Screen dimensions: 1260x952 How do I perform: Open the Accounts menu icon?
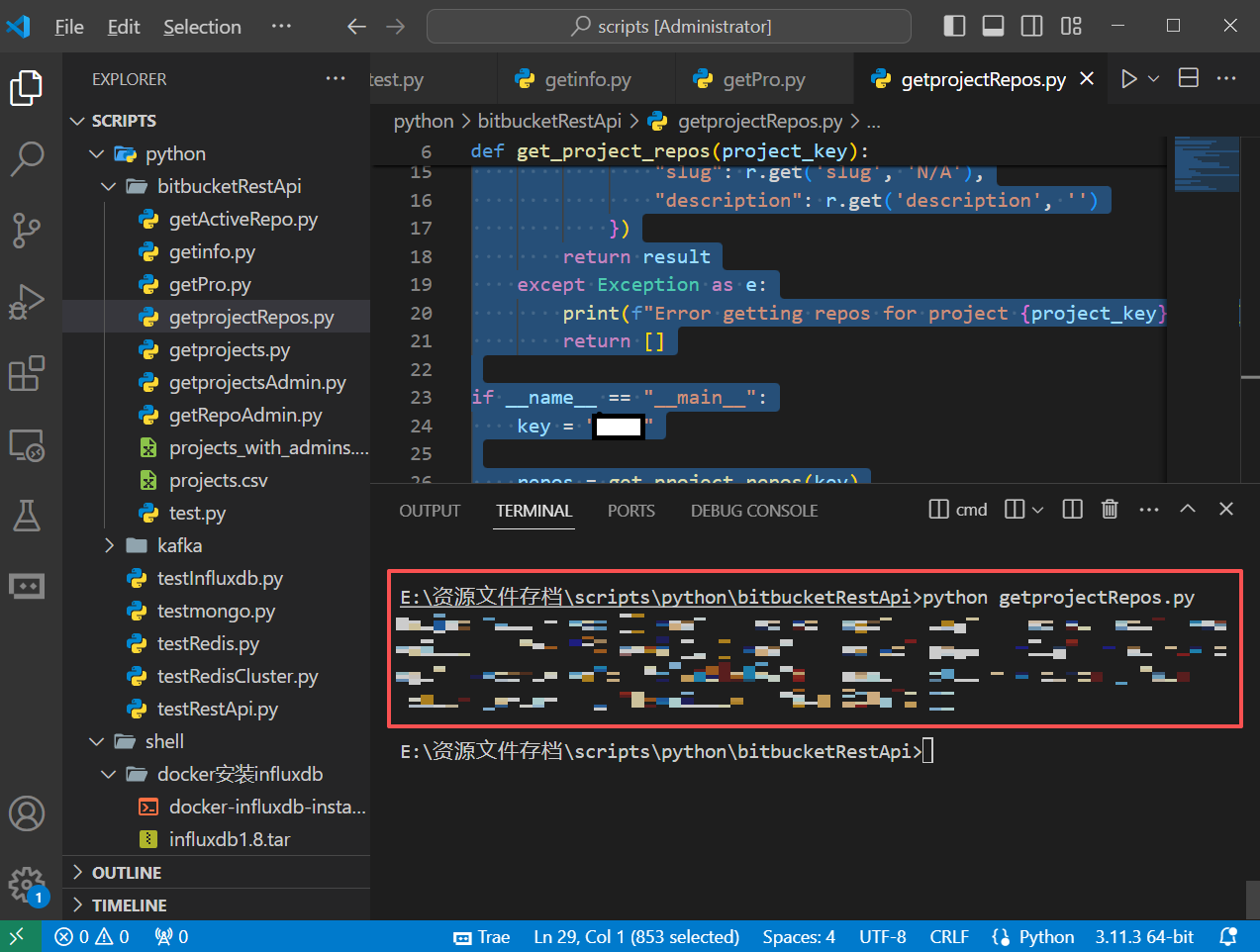pyautogui.click(x=27, y=814)
